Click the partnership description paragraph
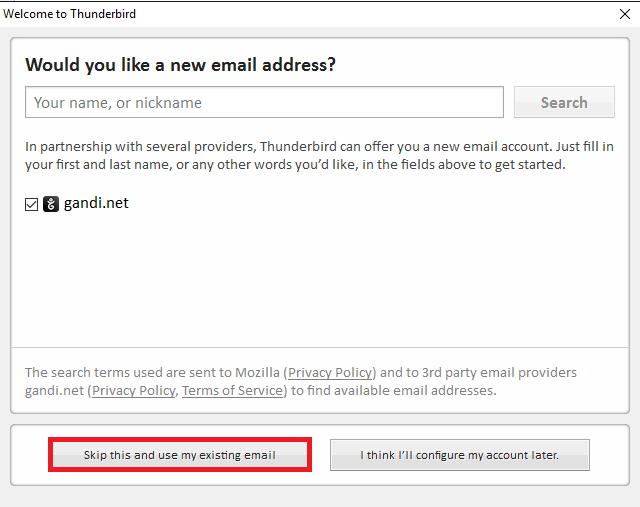Viewport: 640px width, 507px height. [319, 155]
